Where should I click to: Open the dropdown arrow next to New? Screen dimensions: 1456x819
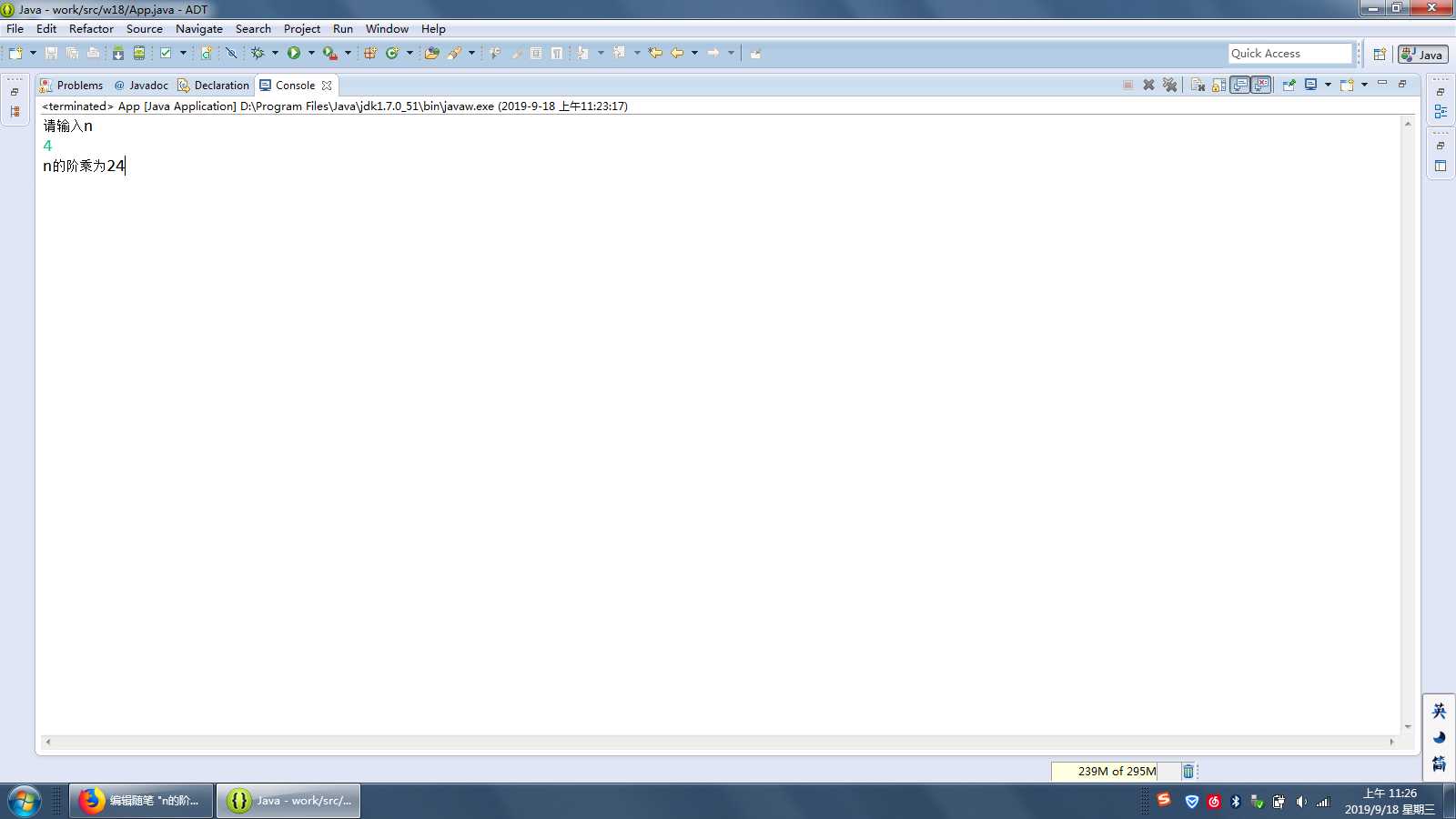point(33,53)
